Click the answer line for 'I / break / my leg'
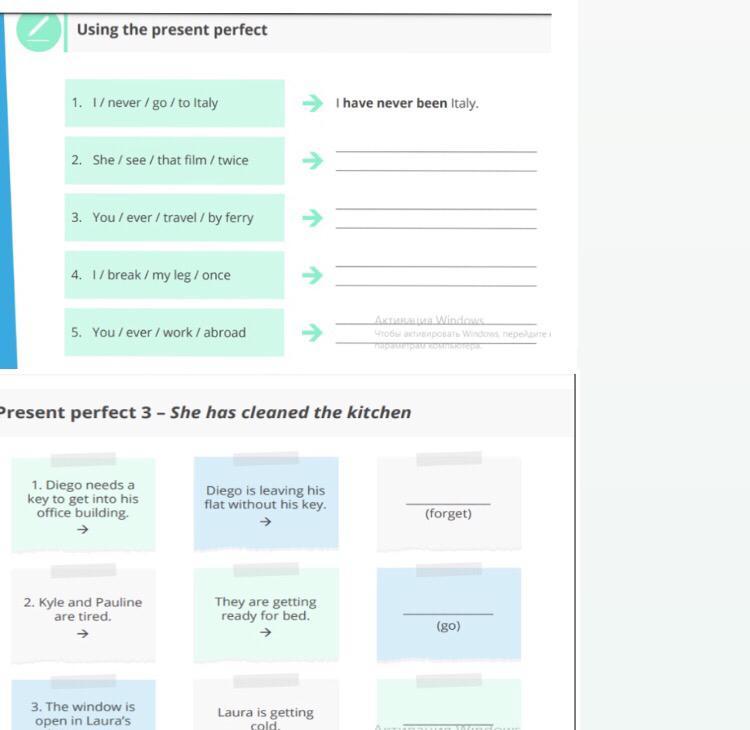The height and width of the screenshot is (730, 750). click(436, 276)
